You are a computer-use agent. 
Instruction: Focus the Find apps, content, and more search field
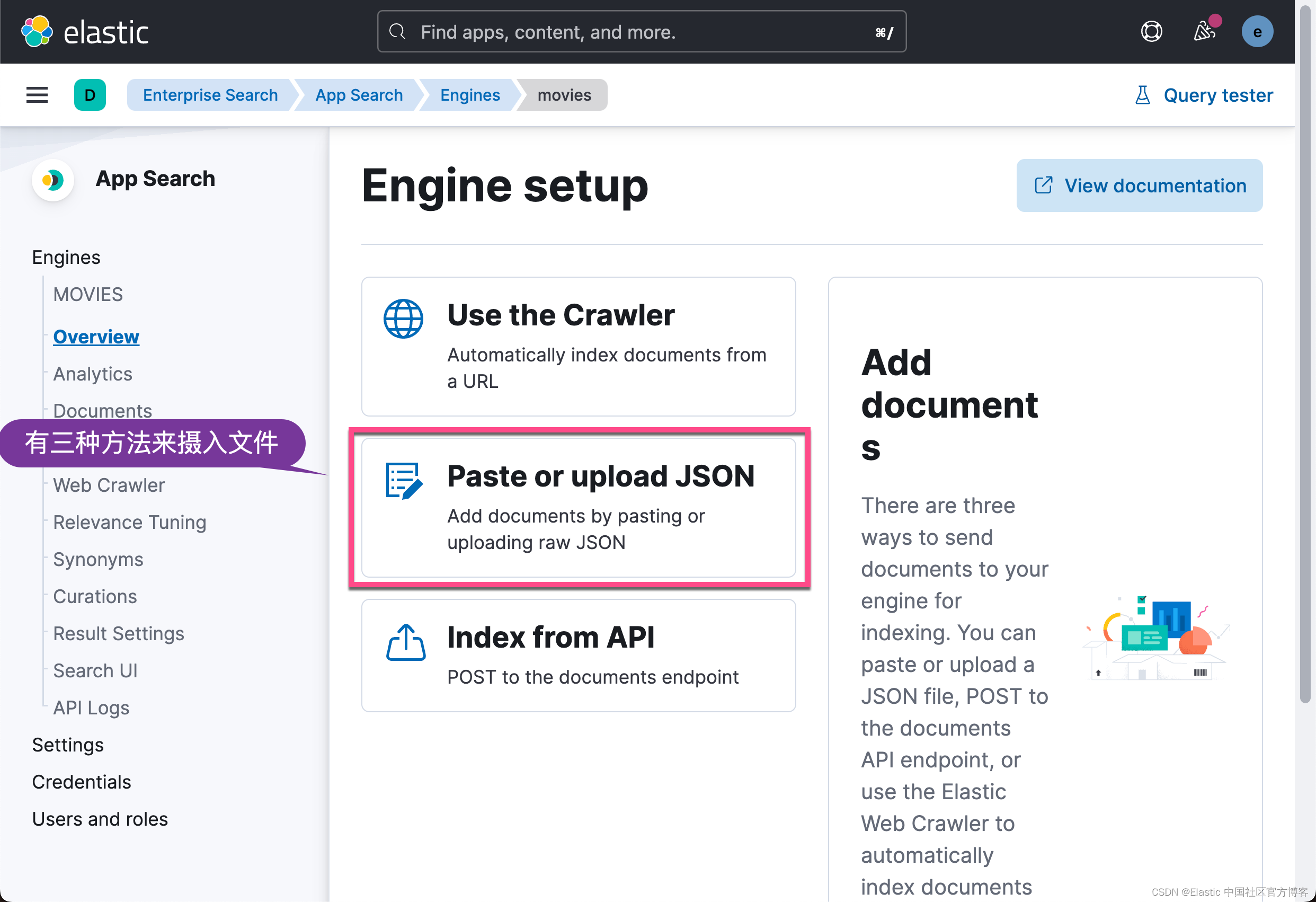click(x=642, y=32)
